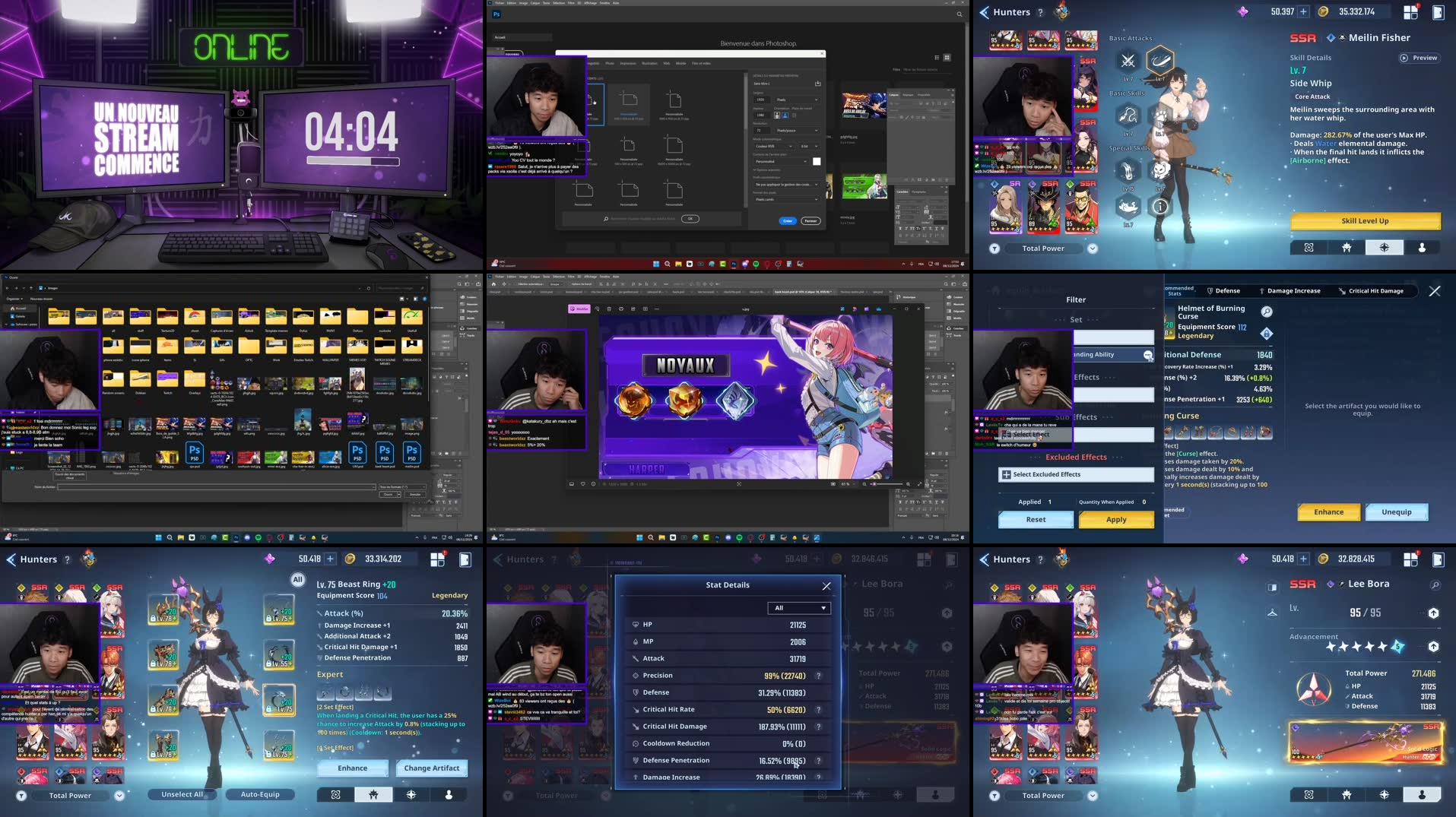Image resolution: width=1456 pixels, height=817 pixels.
Task: Click magnifier icon beside Lee Bora name
Action: [1435, 585]
